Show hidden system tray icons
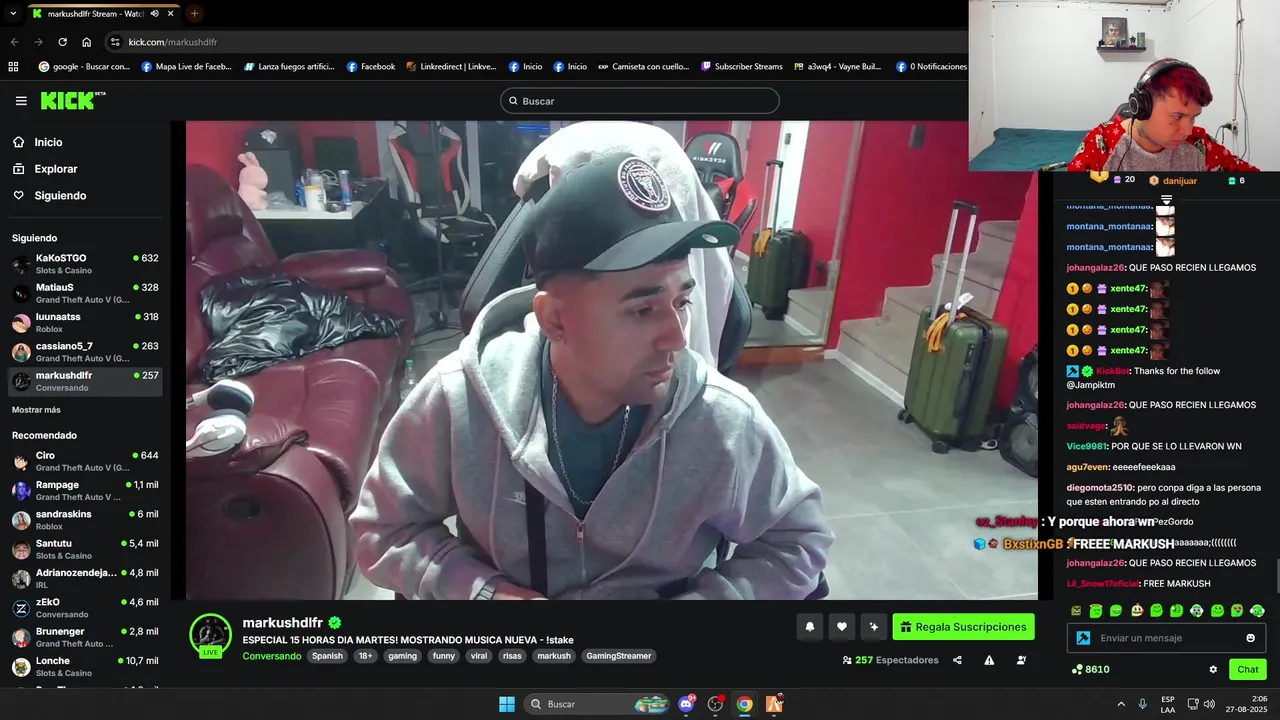The image size is (1280, 720). pos(1121,704)
